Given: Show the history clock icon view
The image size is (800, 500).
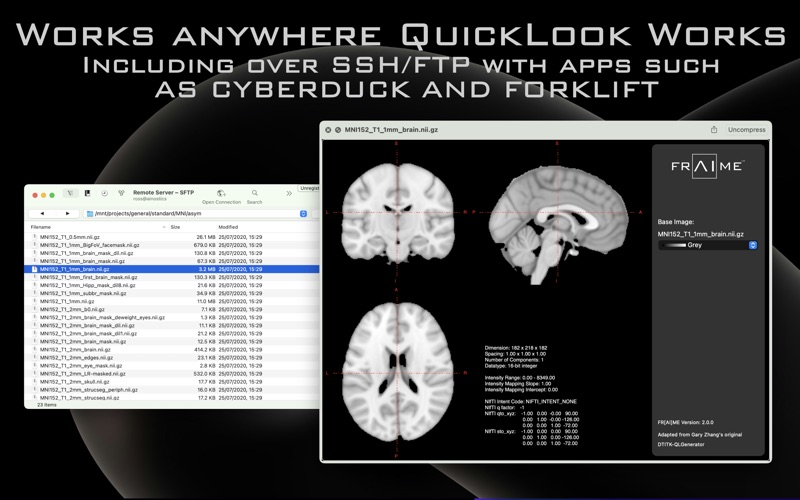Looking at the screenshot, I should (x=104, y=193).
